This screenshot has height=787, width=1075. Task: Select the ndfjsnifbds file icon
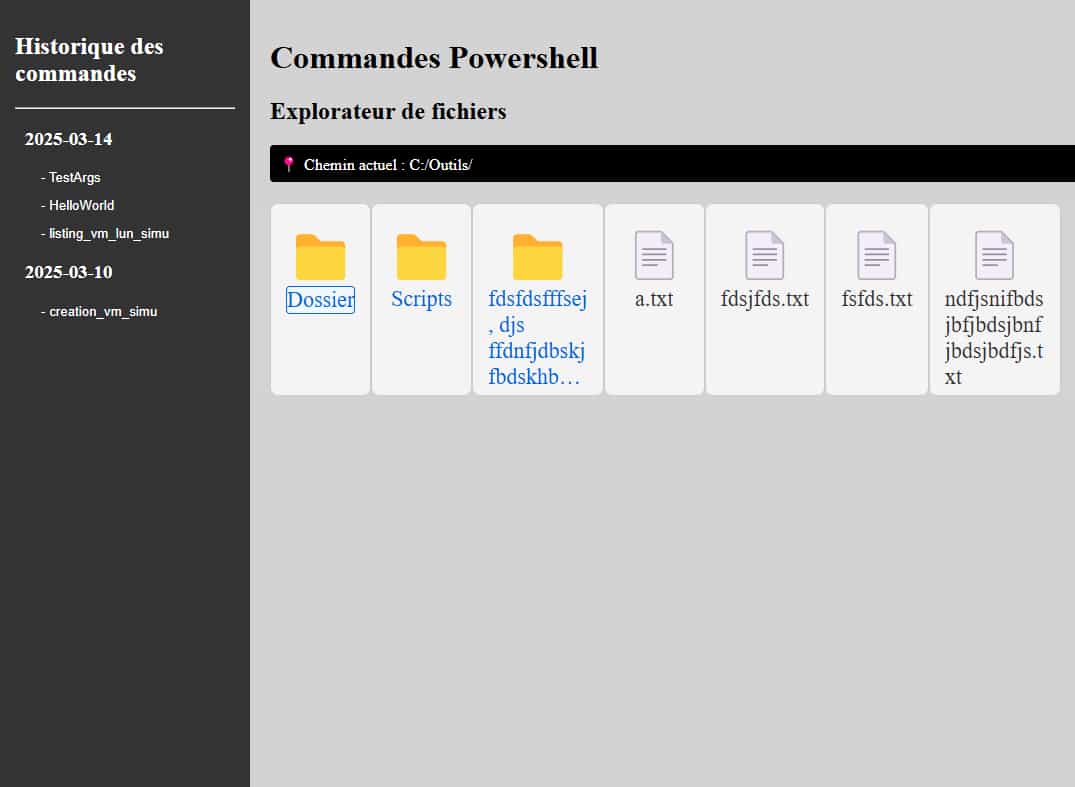pos(994,255)
